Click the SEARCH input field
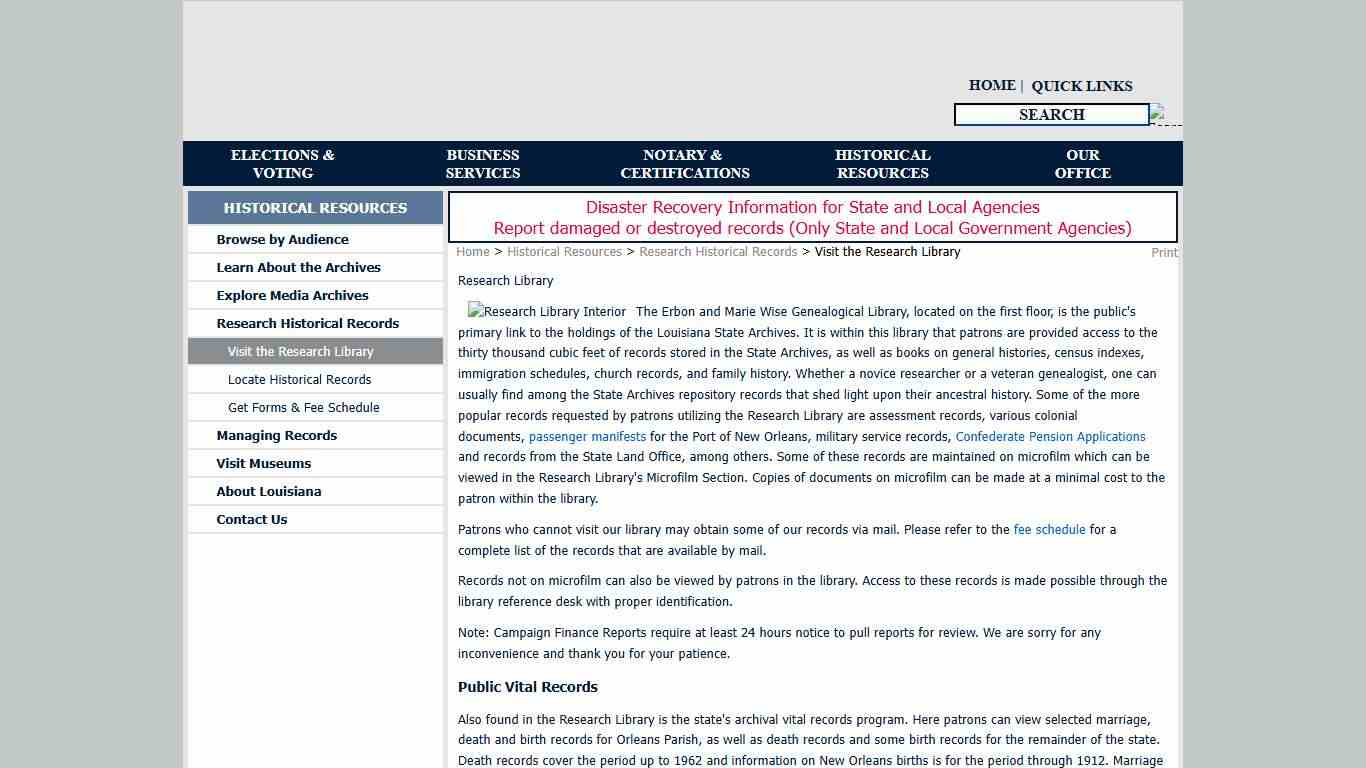 (x=1051, y=115)
